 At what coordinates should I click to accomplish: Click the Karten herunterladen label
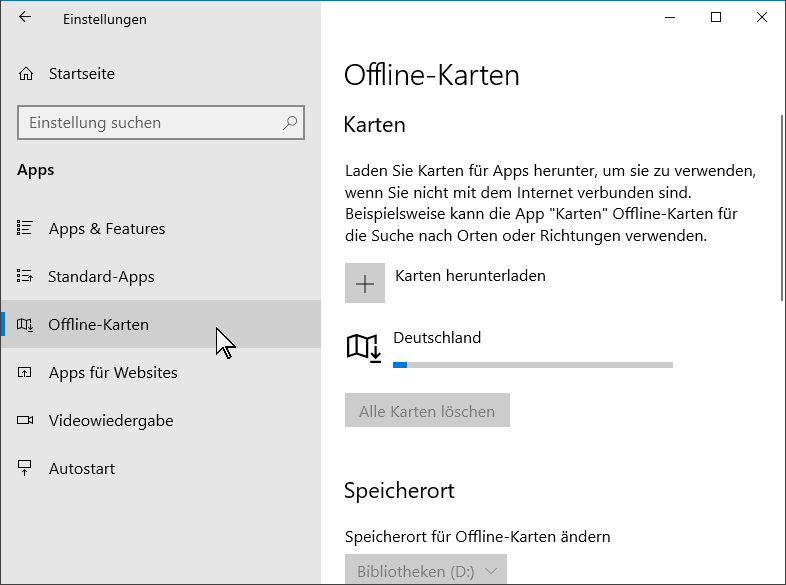click(x=470, y=276)
